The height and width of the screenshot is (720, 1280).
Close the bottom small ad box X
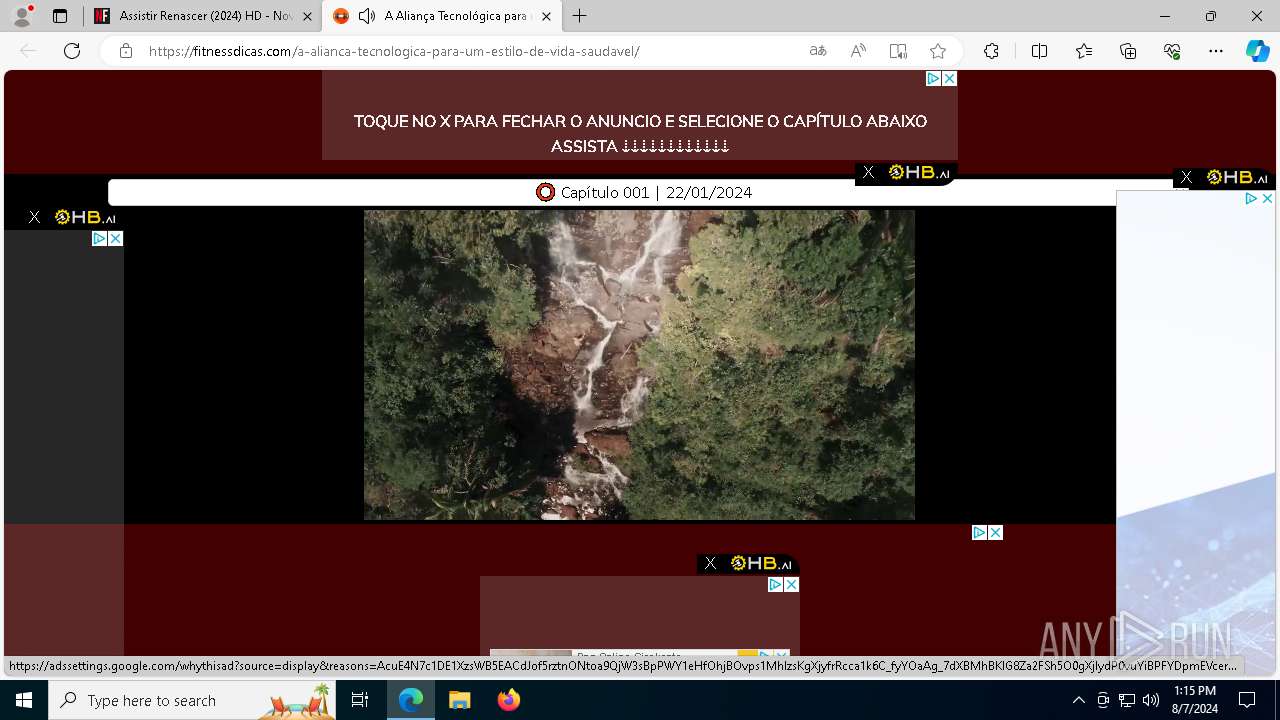792,584
